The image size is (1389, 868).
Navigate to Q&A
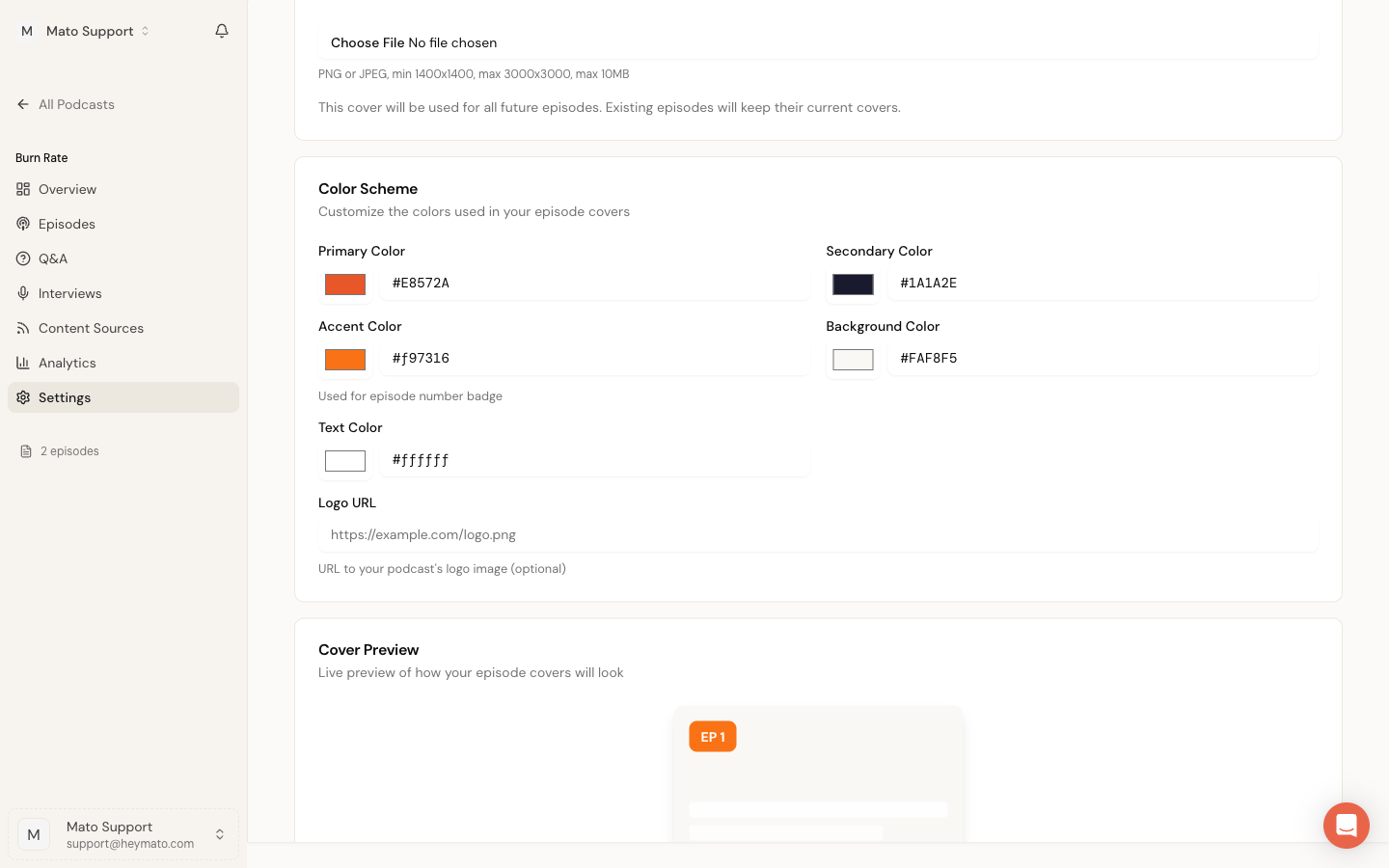pos(123,258)
